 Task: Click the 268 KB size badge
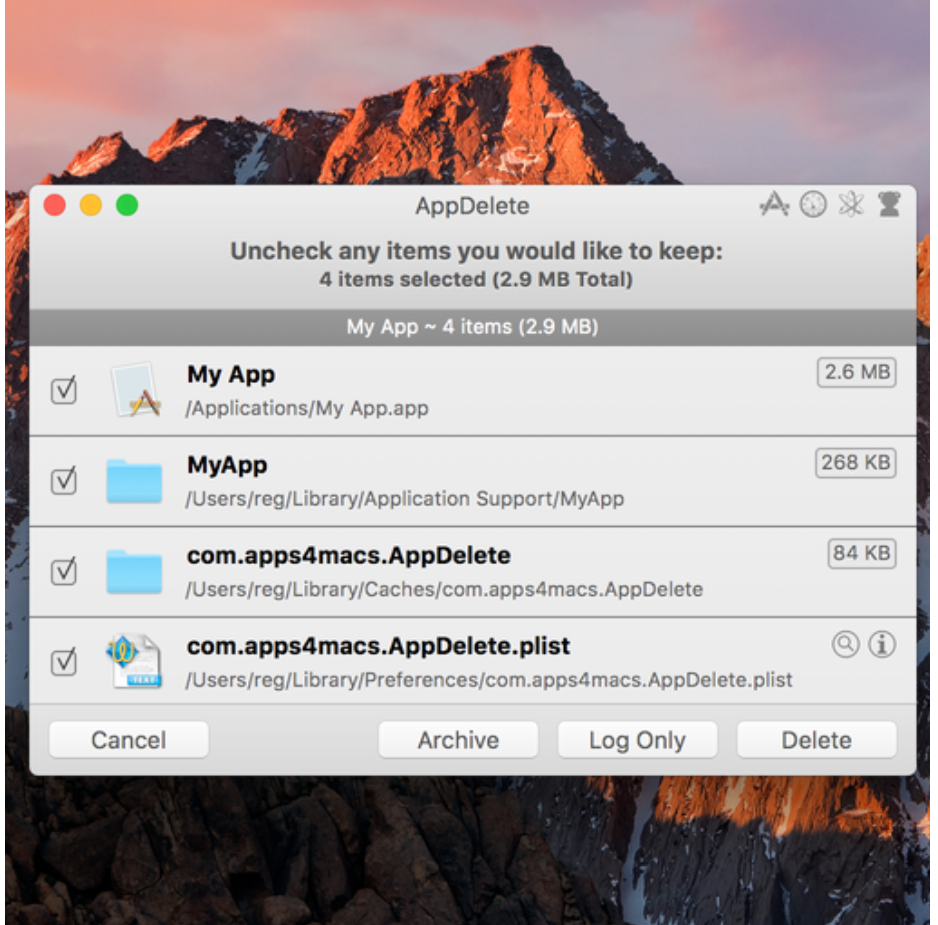[855, 462]
